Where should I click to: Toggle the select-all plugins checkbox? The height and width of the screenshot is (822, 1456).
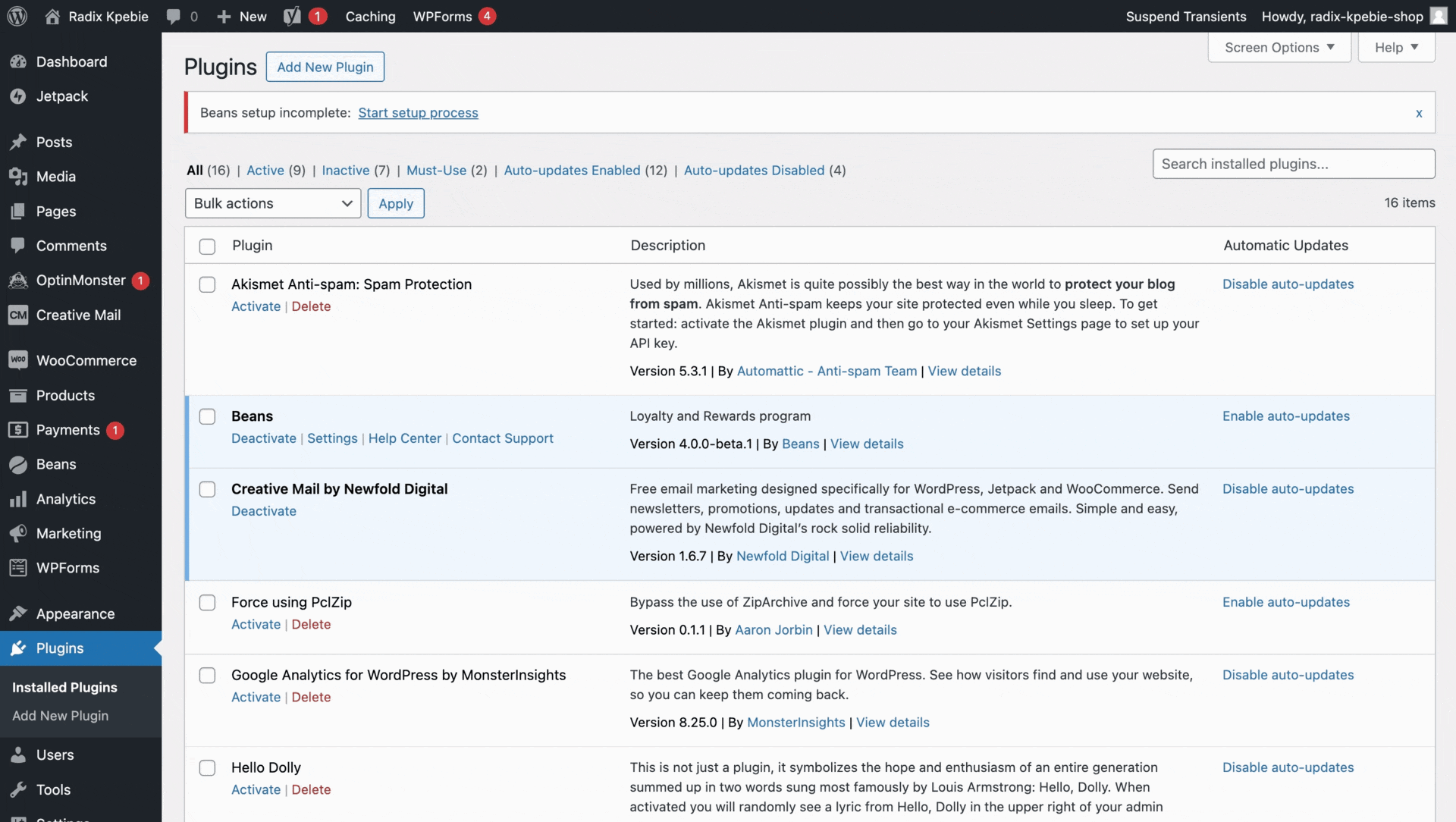click(x=207, y=246)
